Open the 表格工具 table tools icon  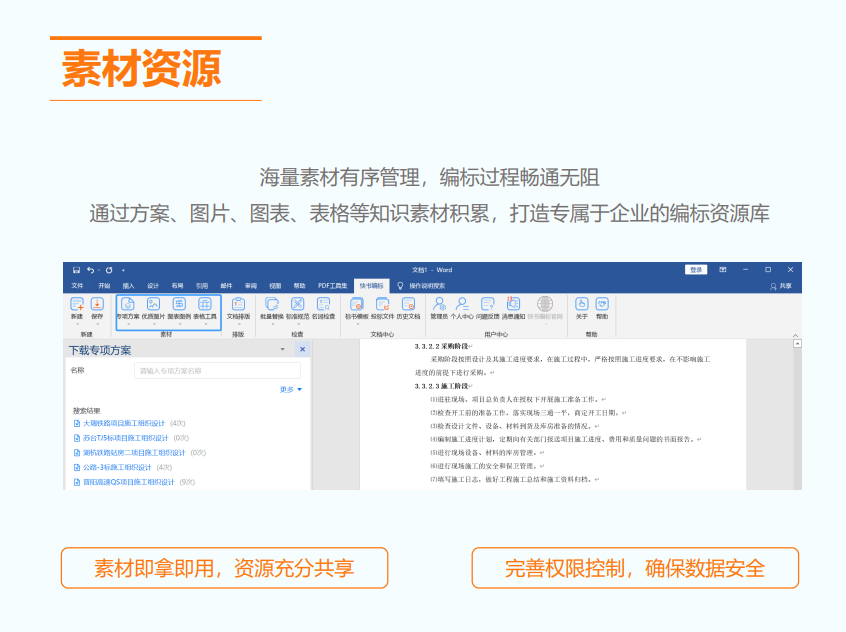205,304
